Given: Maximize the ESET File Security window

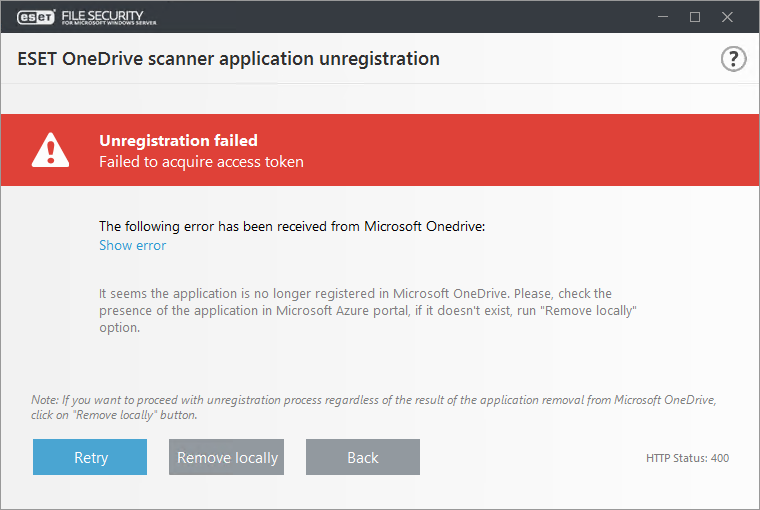Looking at the screenshot, I should pos(695,17).
